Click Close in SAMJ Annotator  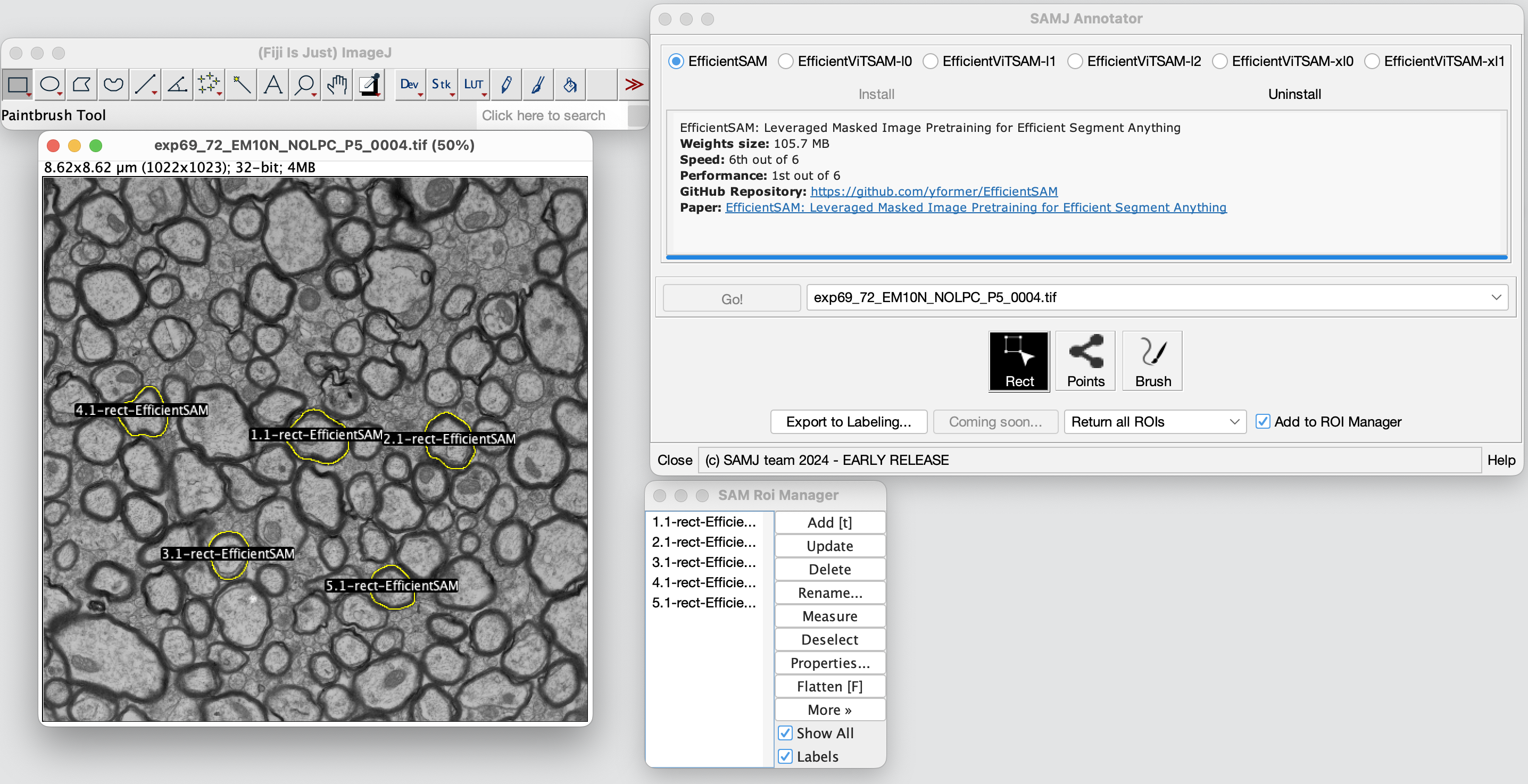(675, 460)
